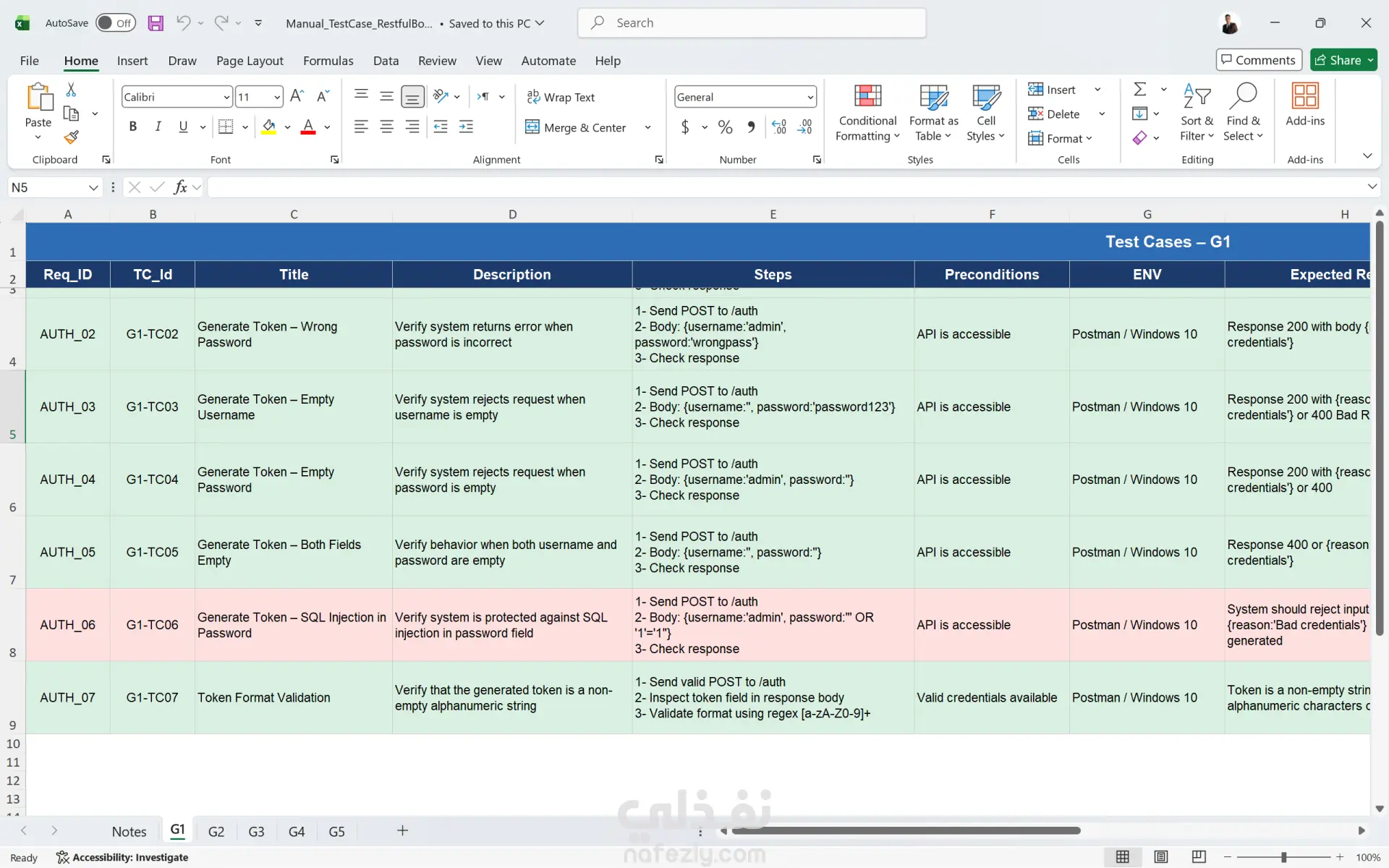This screenshot has width=1389, height=868.
Task: Switch to the G3 sheet tab
Action: point(256,831)
